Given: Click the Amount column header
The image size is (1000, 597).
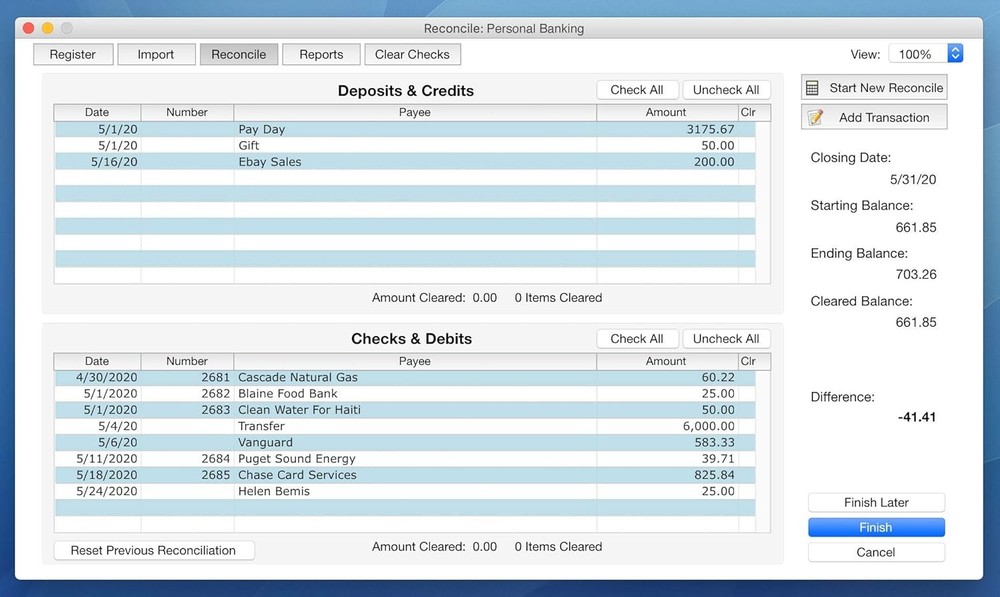Looking at the screenshot, I should pyautogui.click(x=665, y=361).
